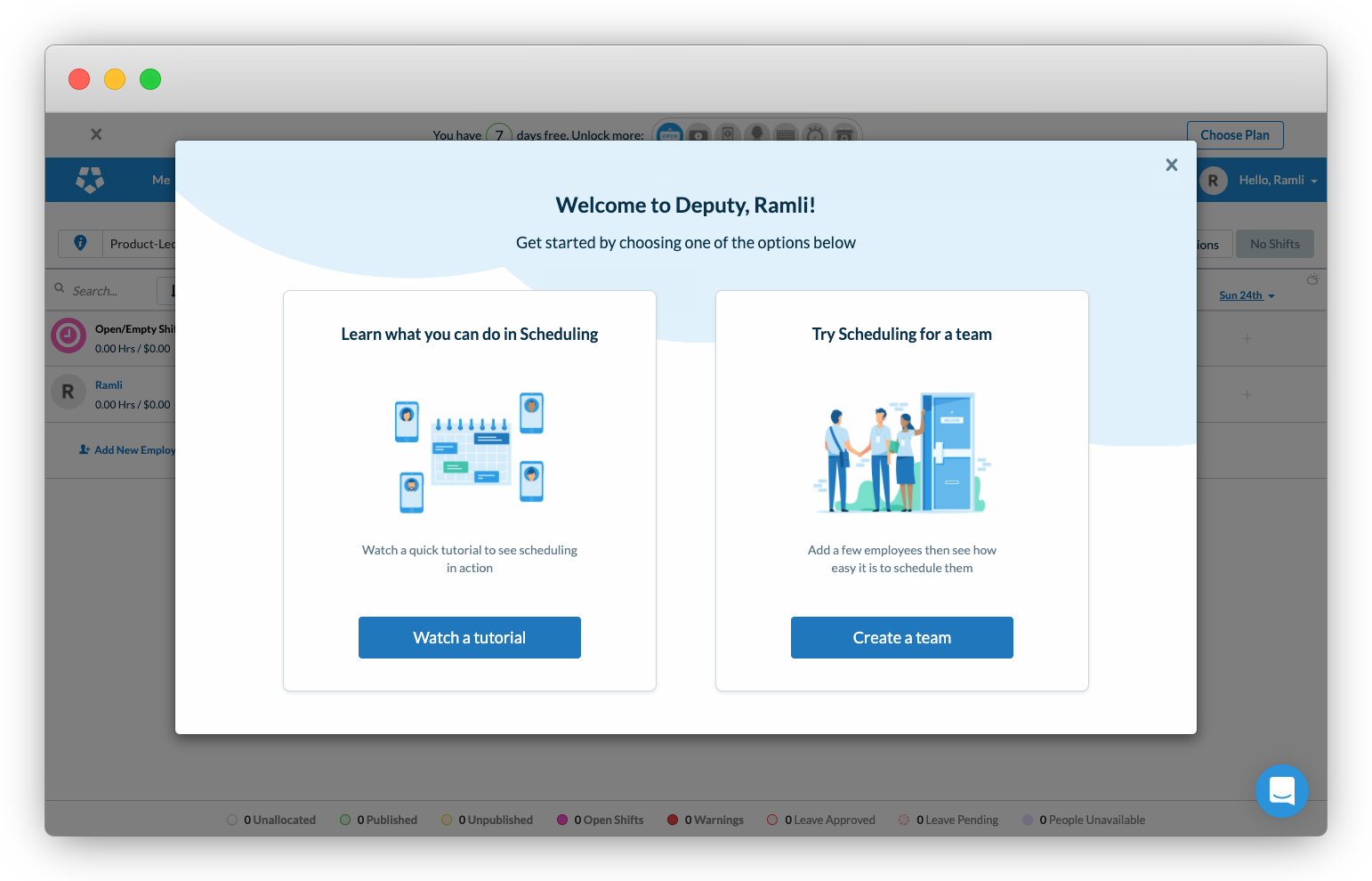The height and width of the screenshot is (881, 1372).
Task: Close the Welcome to Deputy dialog
Action: 1171,165
